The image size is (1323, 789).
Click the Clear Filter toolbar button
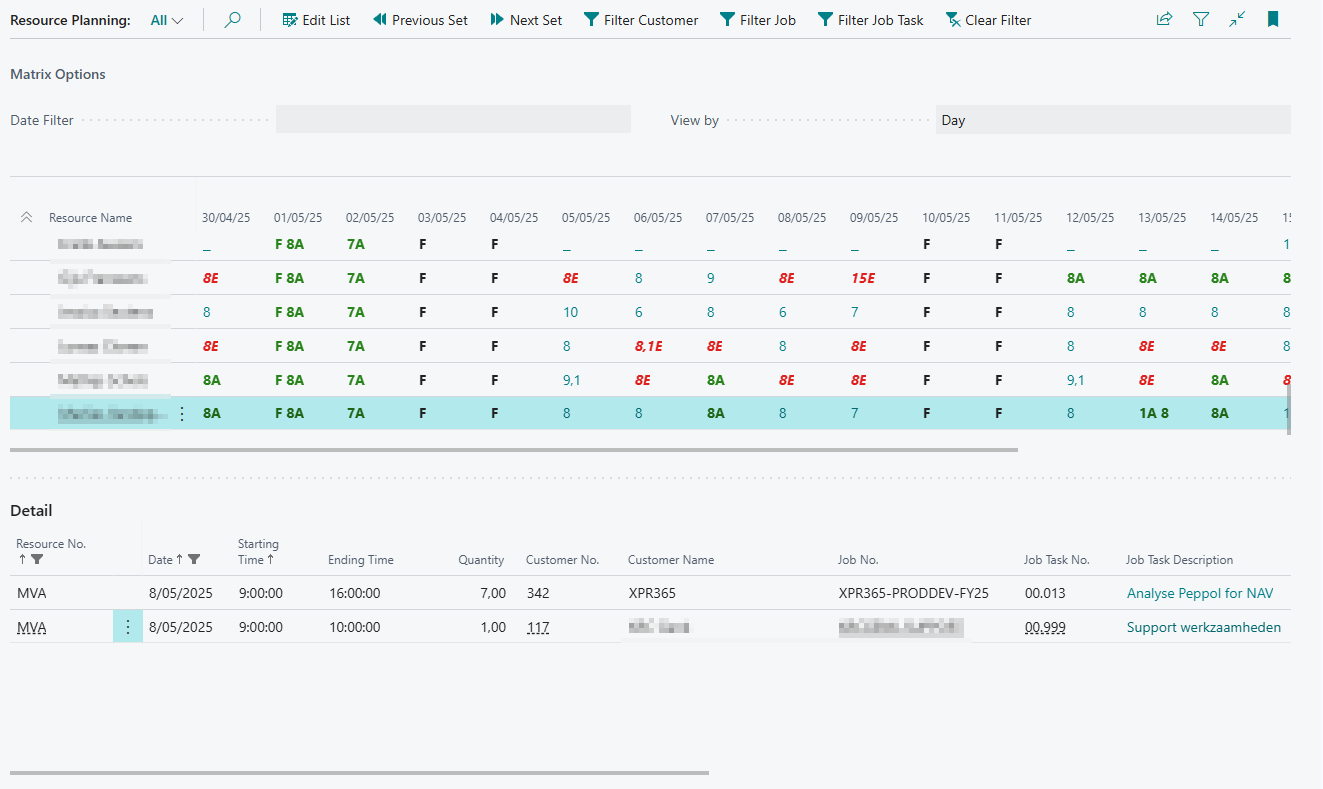pyautogui.click(x=988, y=20)
